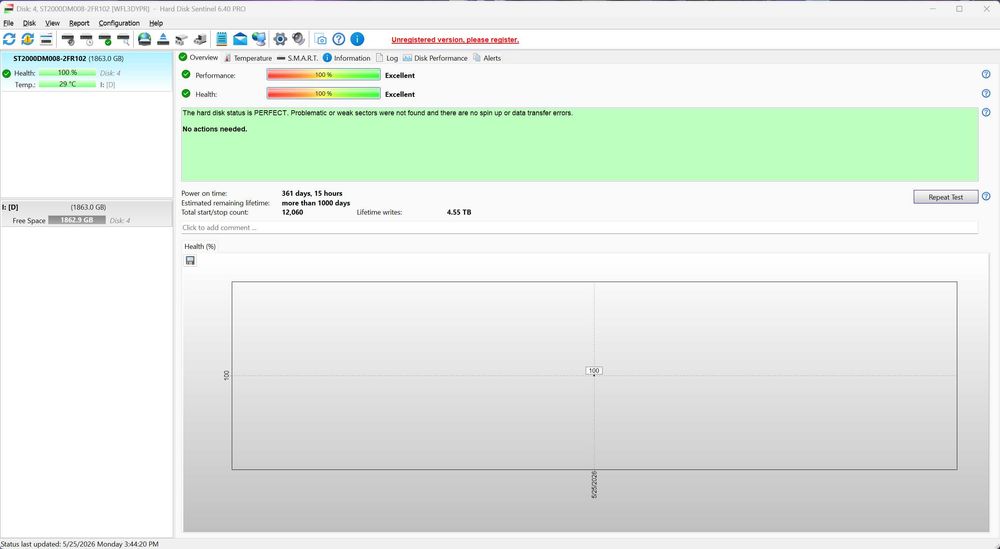This screenshot has height=549, width=1000.
Task: Click the left panel Temp. 29 °C bar
Action: (67, 84)
